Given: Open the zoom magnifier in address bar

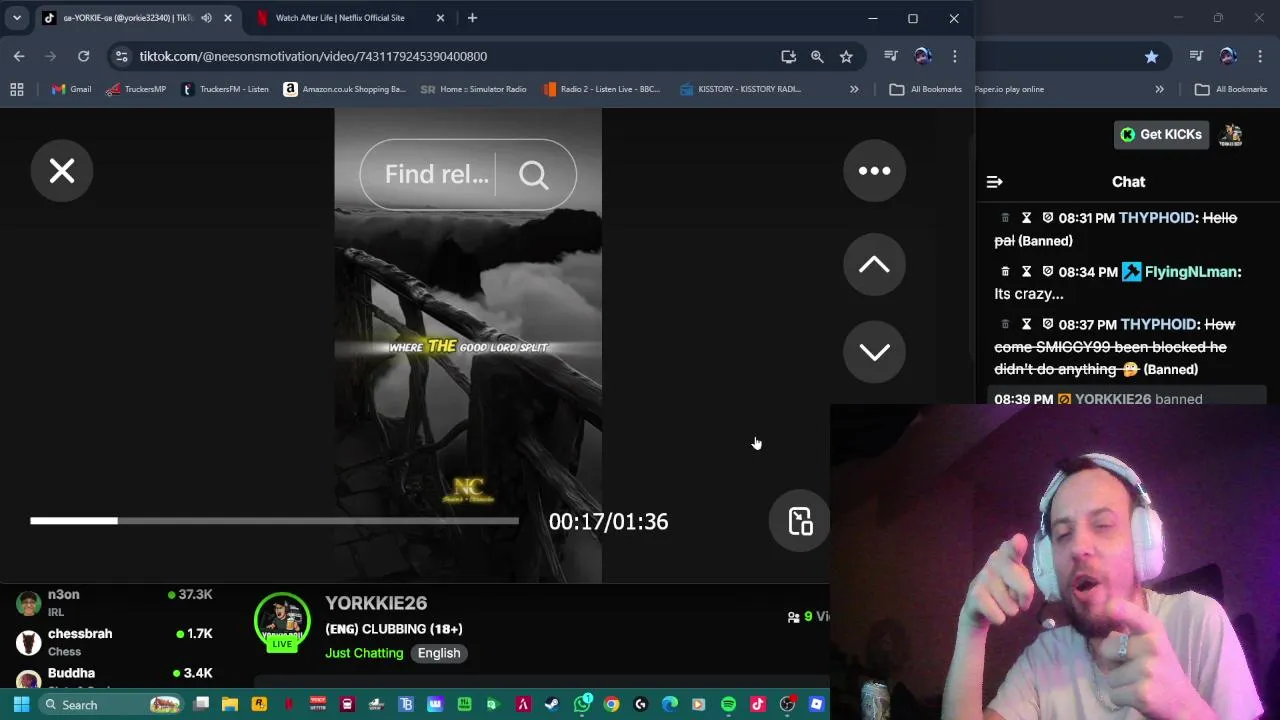Looking at the screenshot, I should pyautogui.click(x=817, y=57).
